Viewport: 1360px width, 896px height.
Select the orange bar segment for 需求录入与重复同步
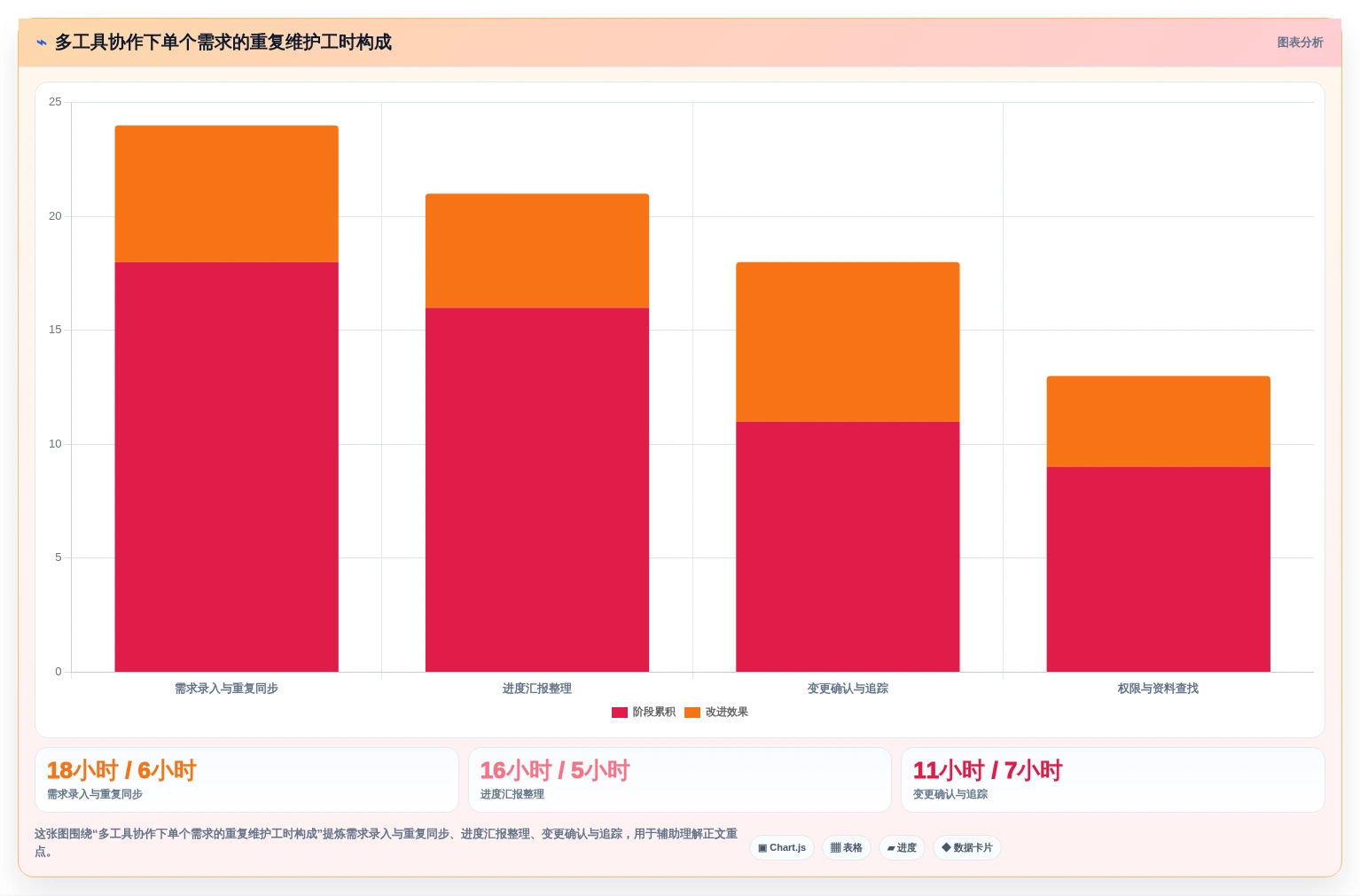[226, 194]
